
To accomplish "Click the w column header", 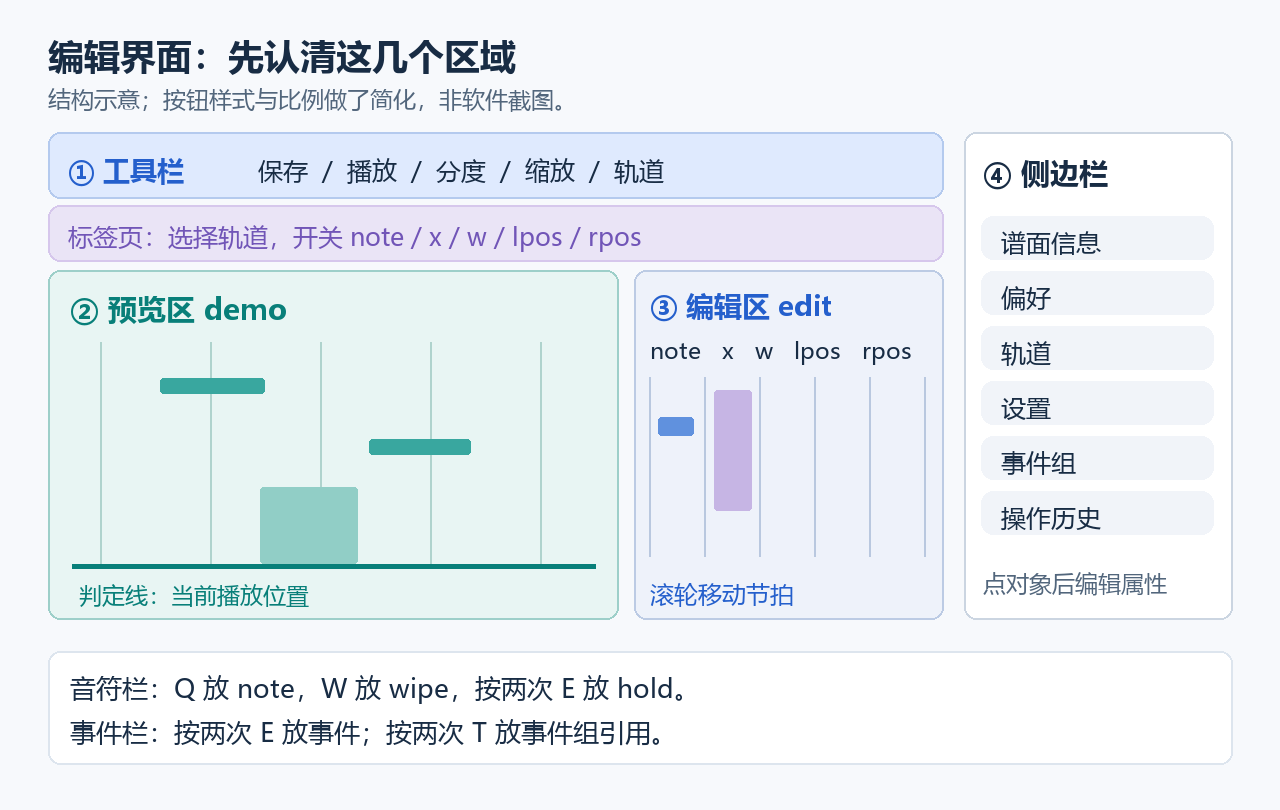I will tap(764, 352).
